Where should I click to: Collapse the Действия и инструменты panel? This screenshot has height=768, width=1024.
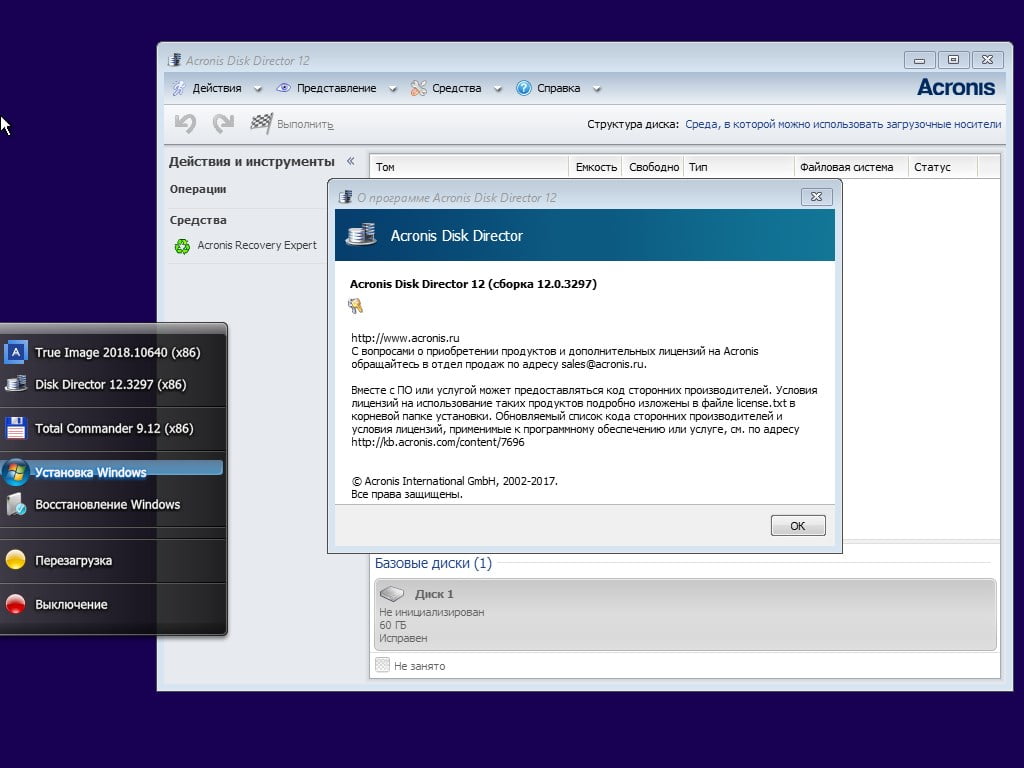pyautogui.click(x=350, y=161)
